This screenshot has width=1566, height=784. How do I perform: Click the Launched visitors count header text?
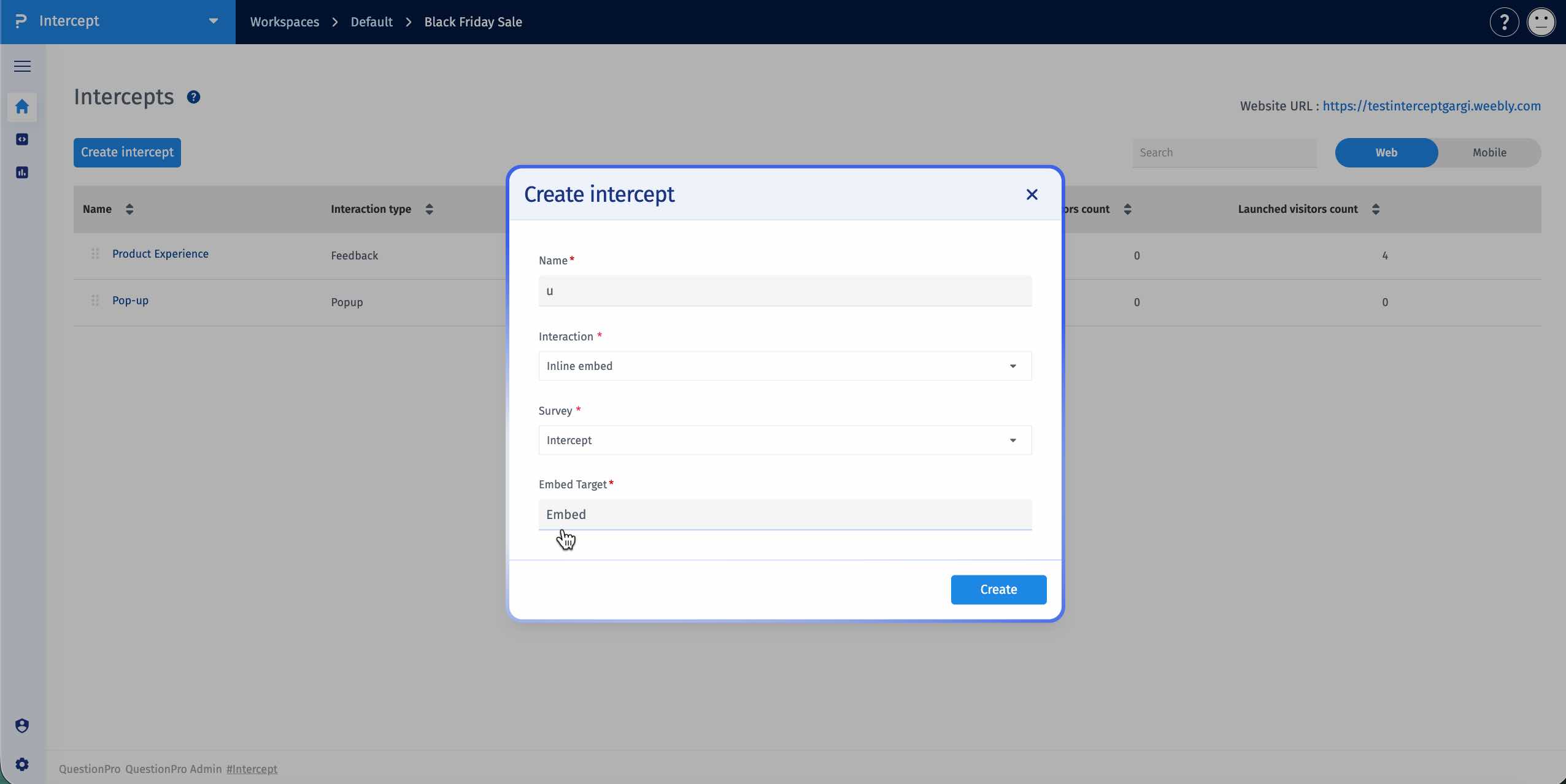coord(1297,209)
